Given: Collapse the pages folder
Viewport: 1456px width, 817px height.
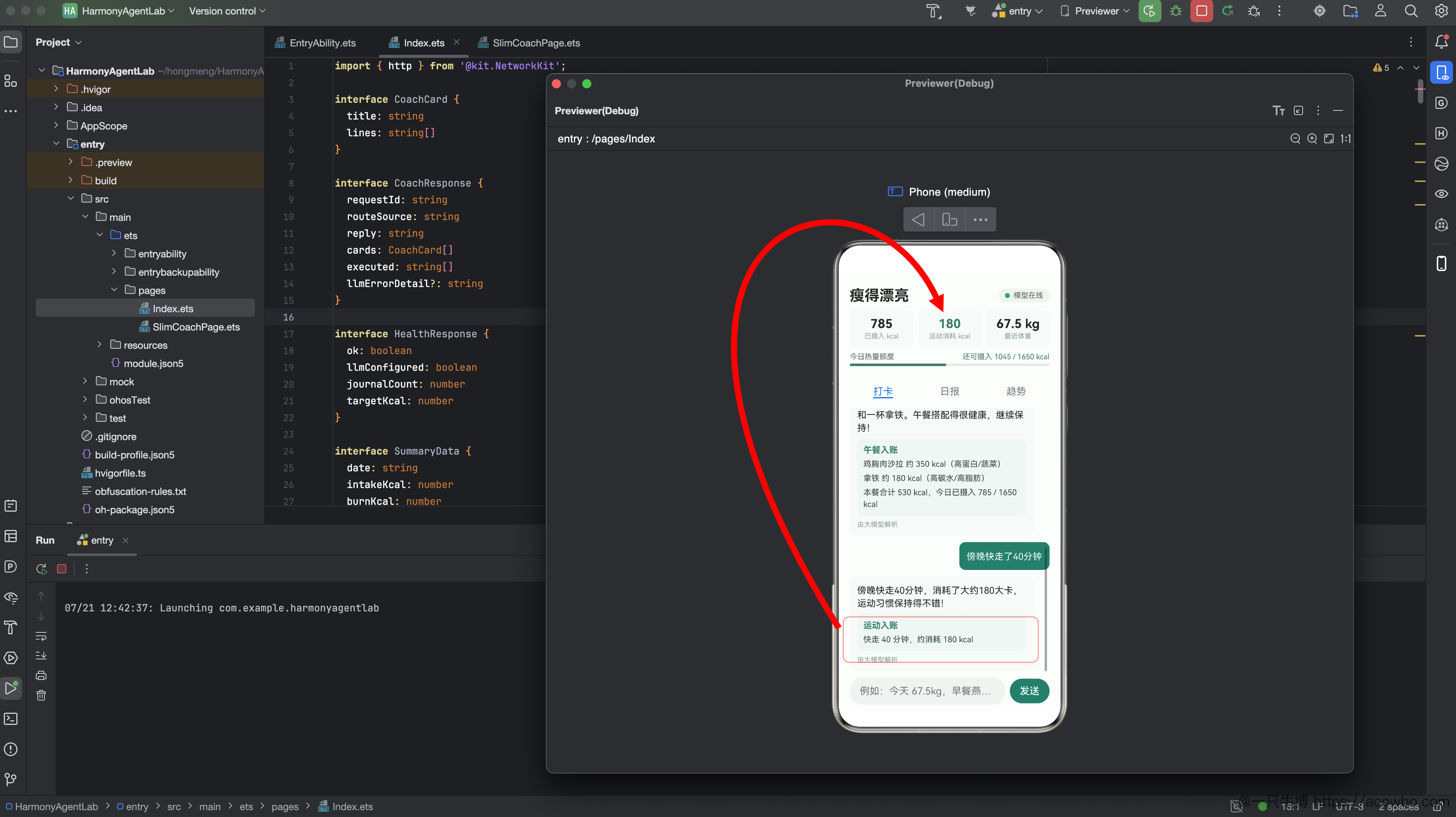Looking at the screenshot, I should [x=114, y=290].
